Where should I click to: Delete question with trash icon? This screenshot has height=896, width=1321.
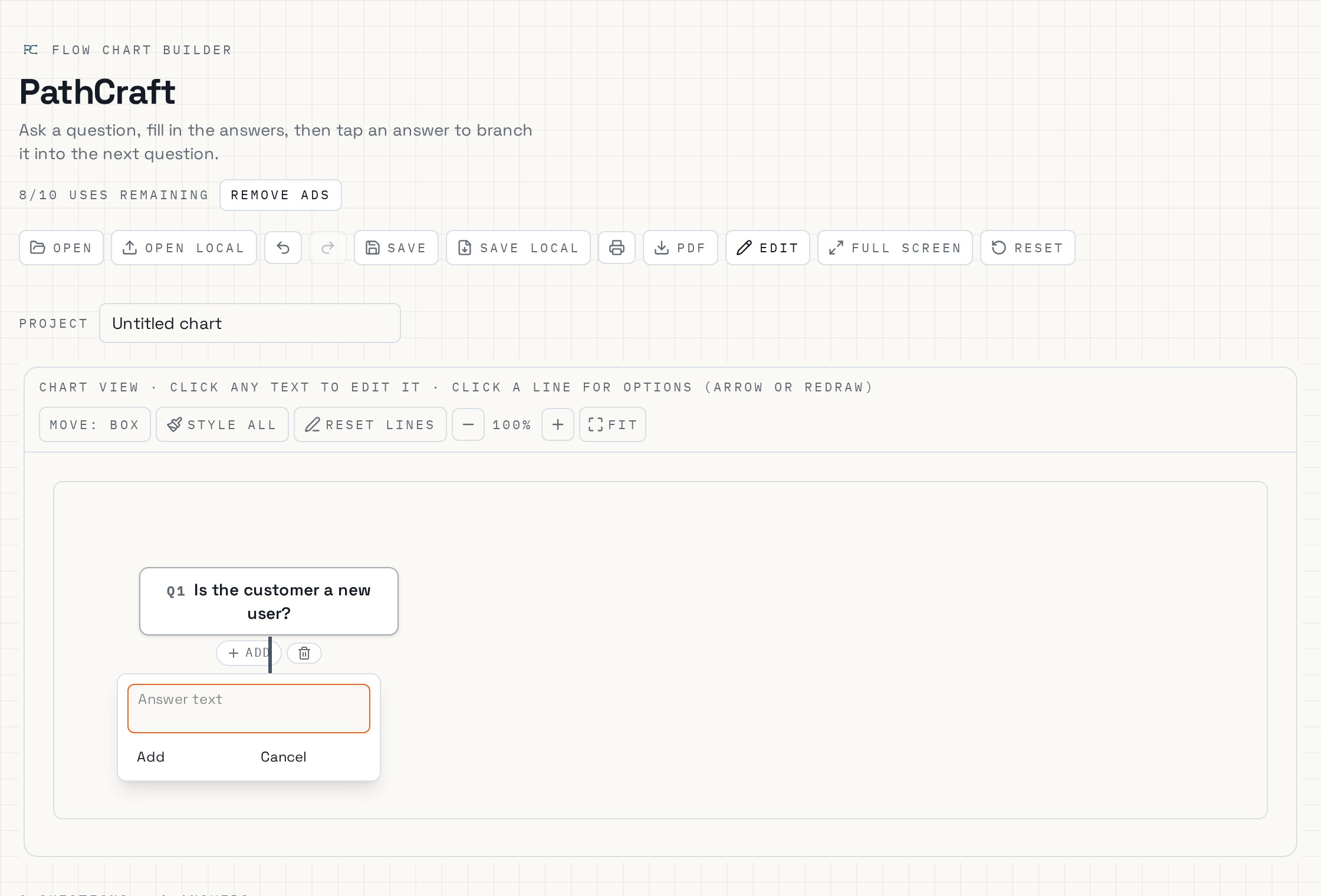[x=304, y=653]
